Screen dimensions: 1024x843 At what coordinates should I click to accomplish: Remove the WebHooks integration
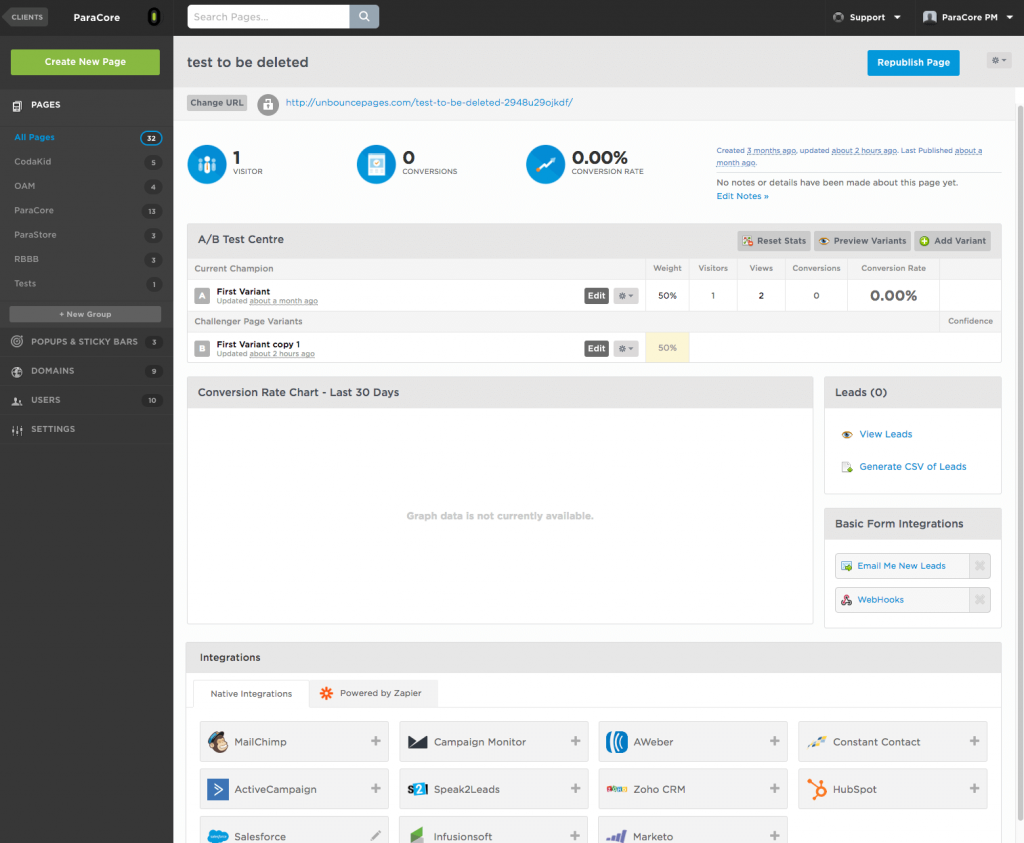[x=980, y=599]
